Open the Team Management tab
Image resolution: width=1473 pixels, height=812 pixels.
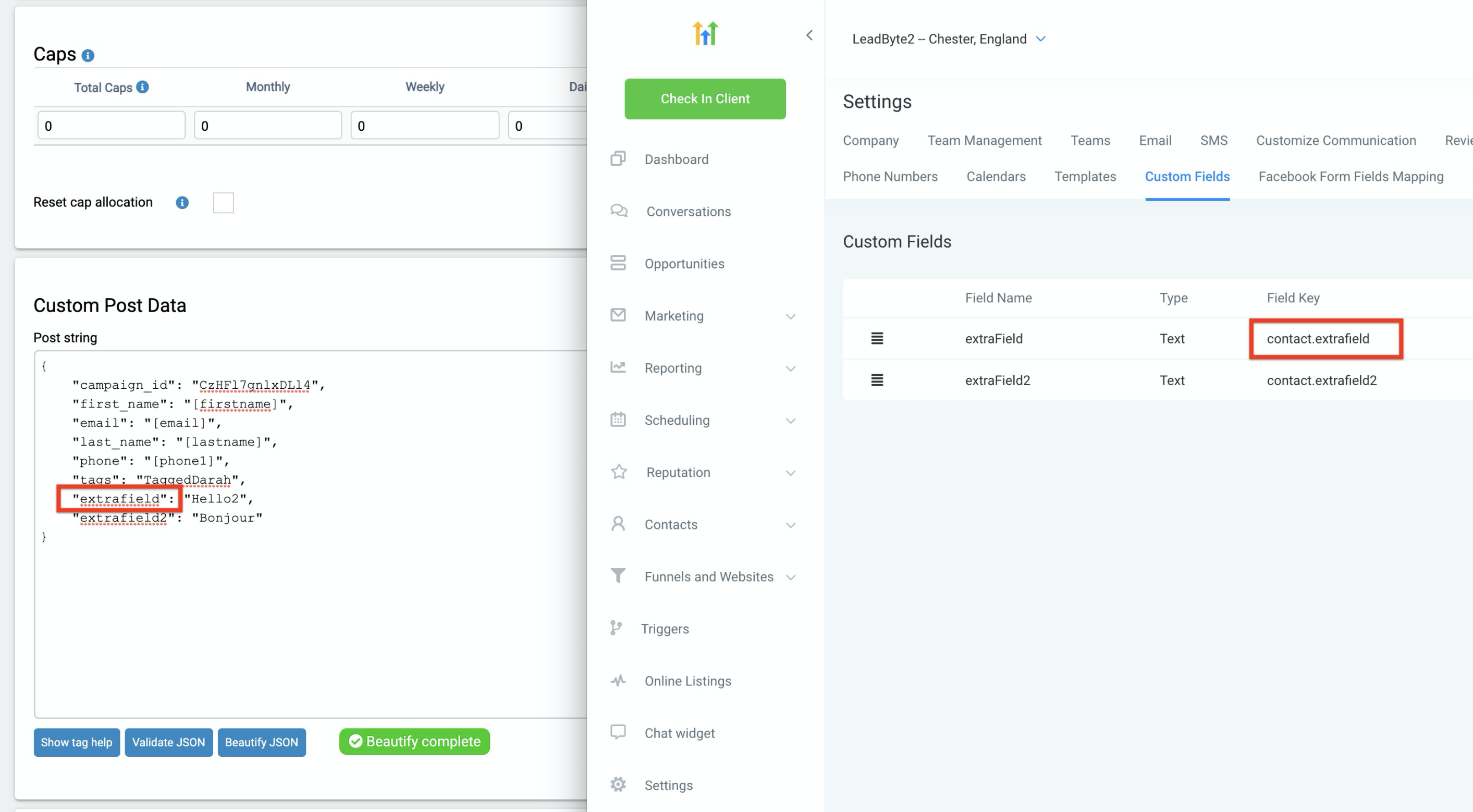click(x=985, y=140)
